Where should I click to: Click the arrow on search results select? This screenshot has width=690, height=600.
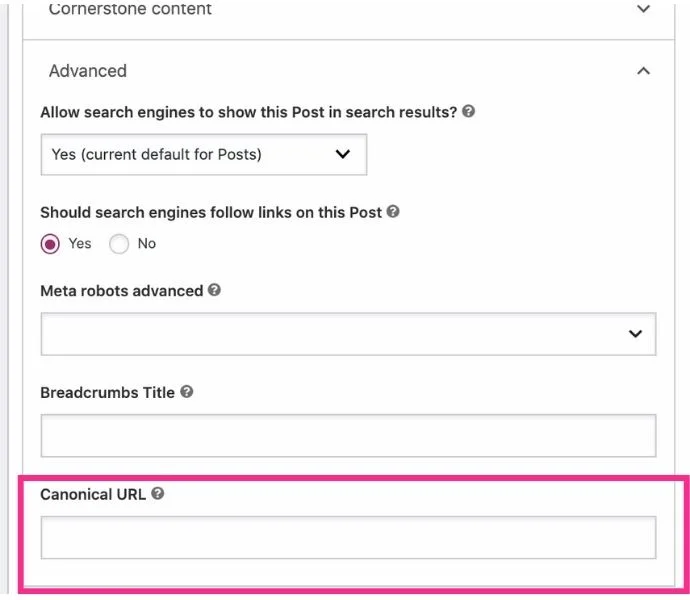343,155
